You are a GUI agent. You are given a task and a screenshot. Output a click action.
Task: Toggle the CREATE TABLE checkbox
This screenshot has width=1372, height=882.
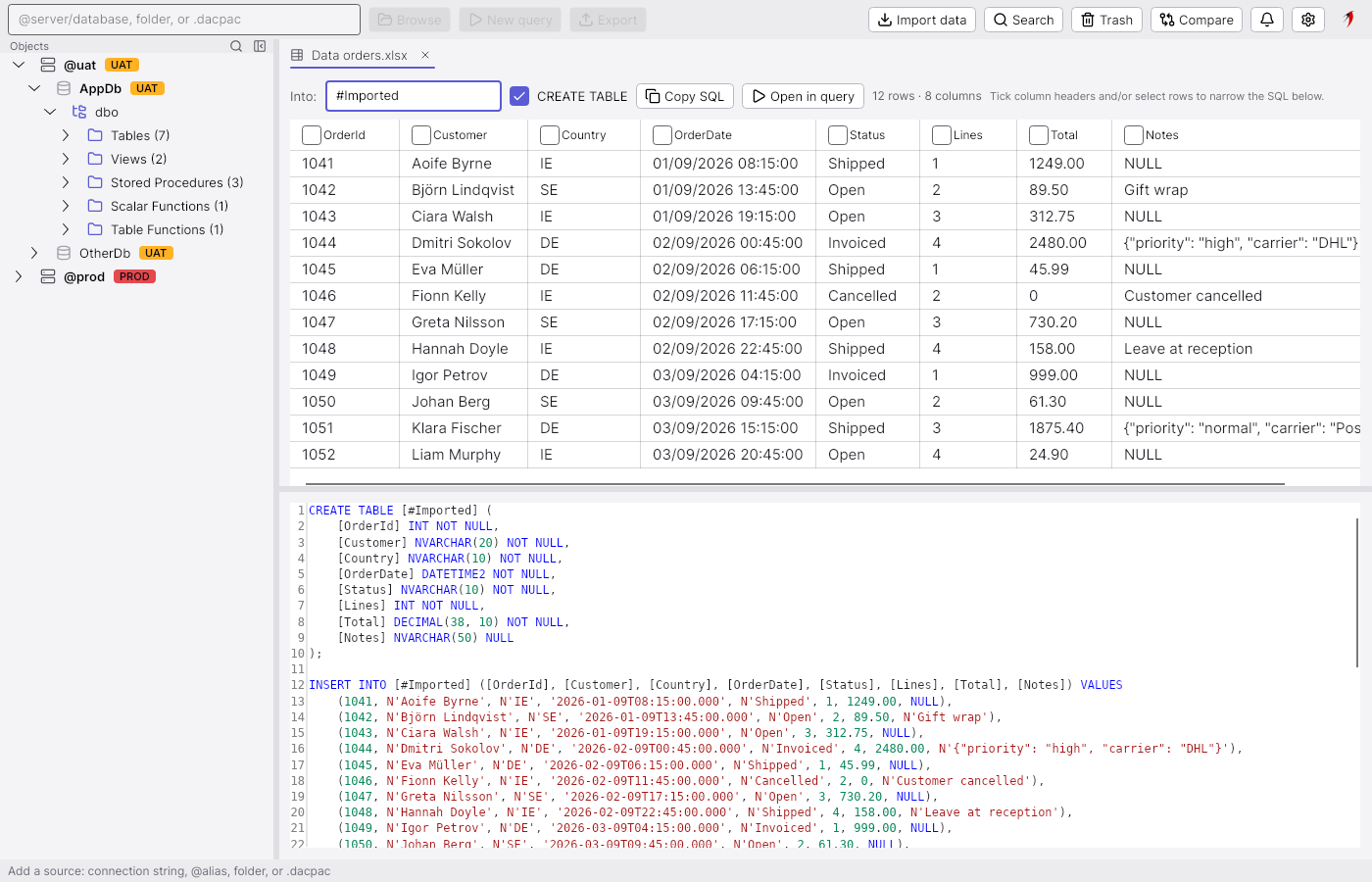(519, 96)
